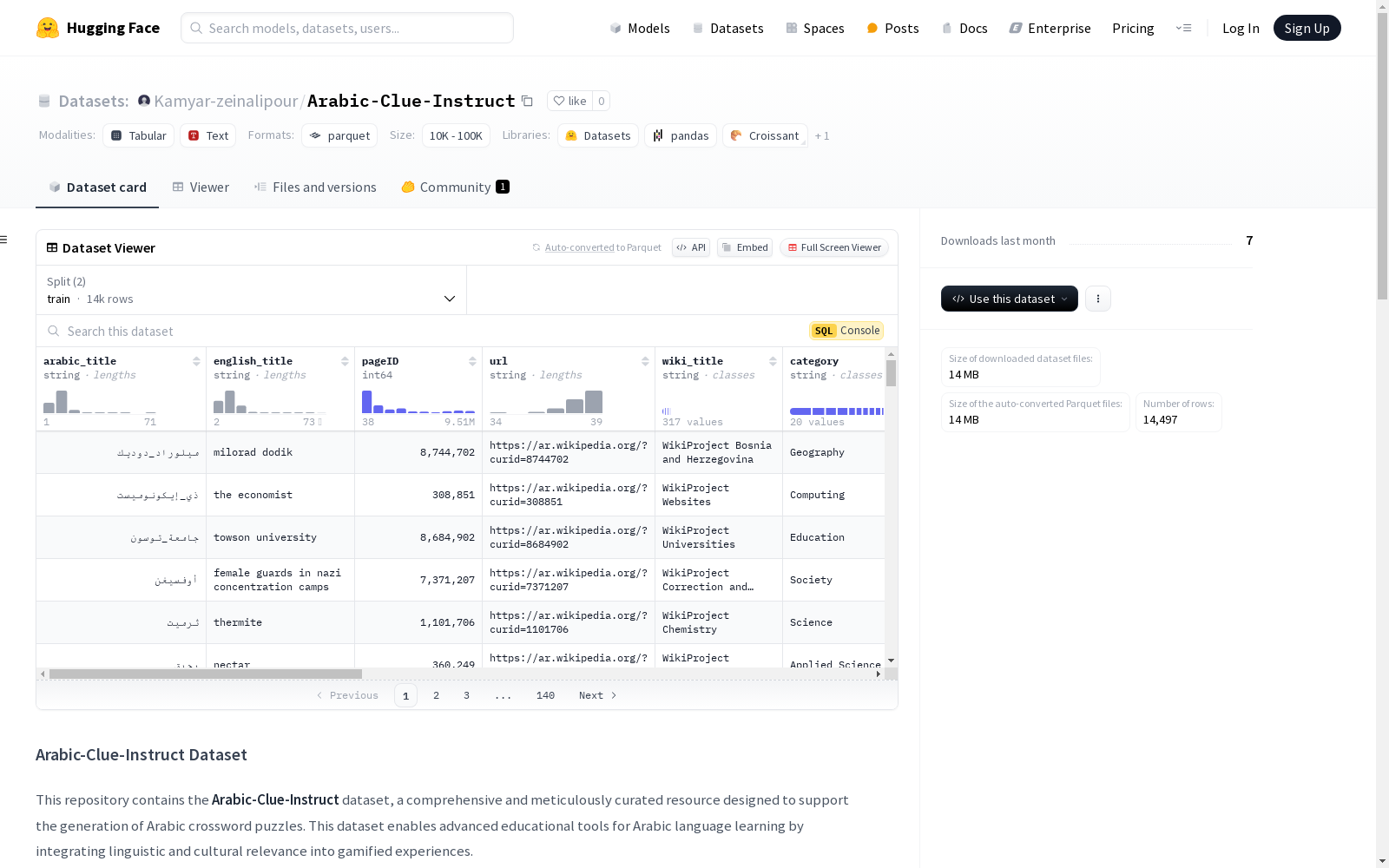The height and width of the screenshot is (868, 1389).
Task: Open Files and versions tab
Action: 315,187
